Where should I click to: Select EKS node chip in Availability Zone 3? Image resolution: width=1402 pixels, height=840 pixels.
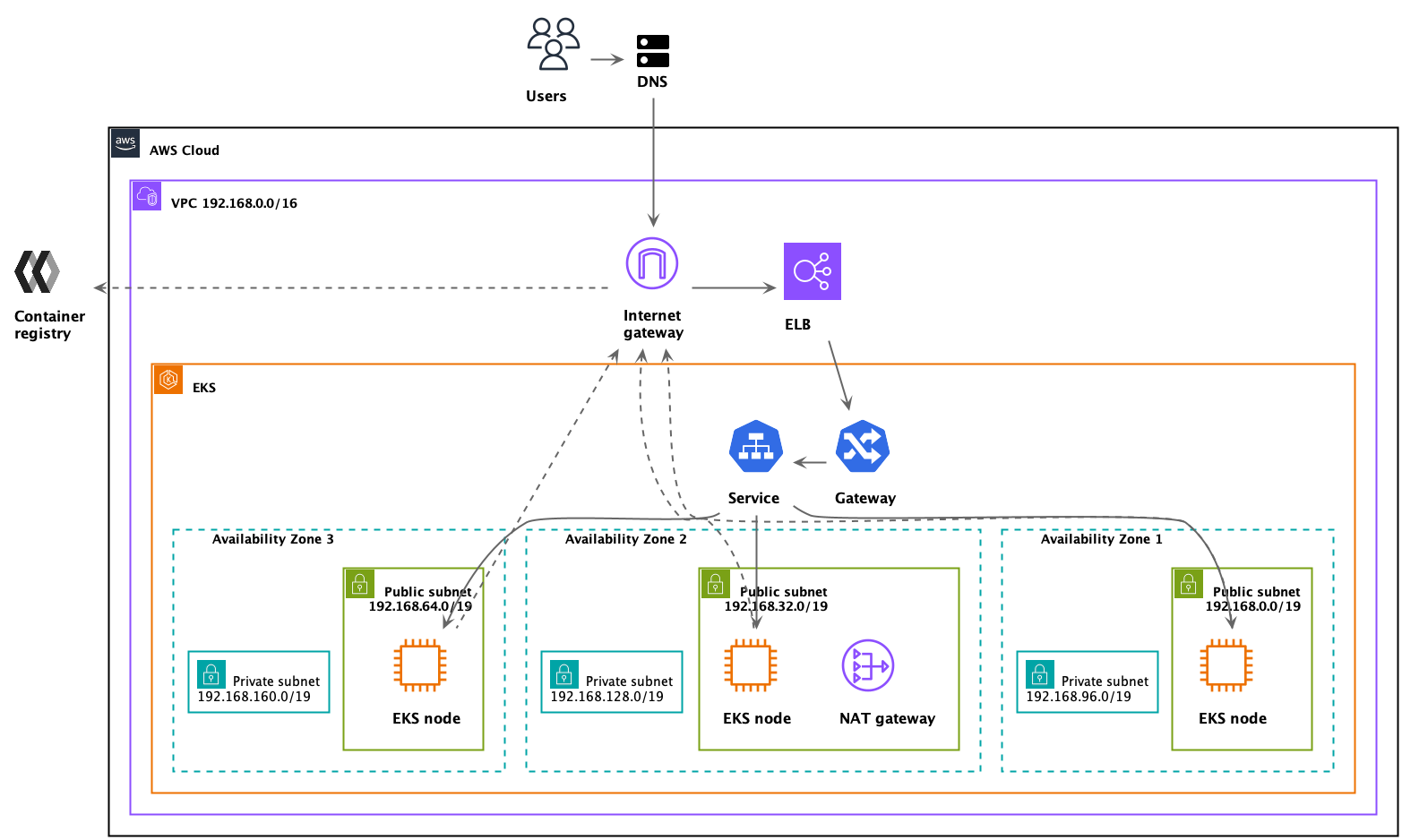(x=420, y=665)
